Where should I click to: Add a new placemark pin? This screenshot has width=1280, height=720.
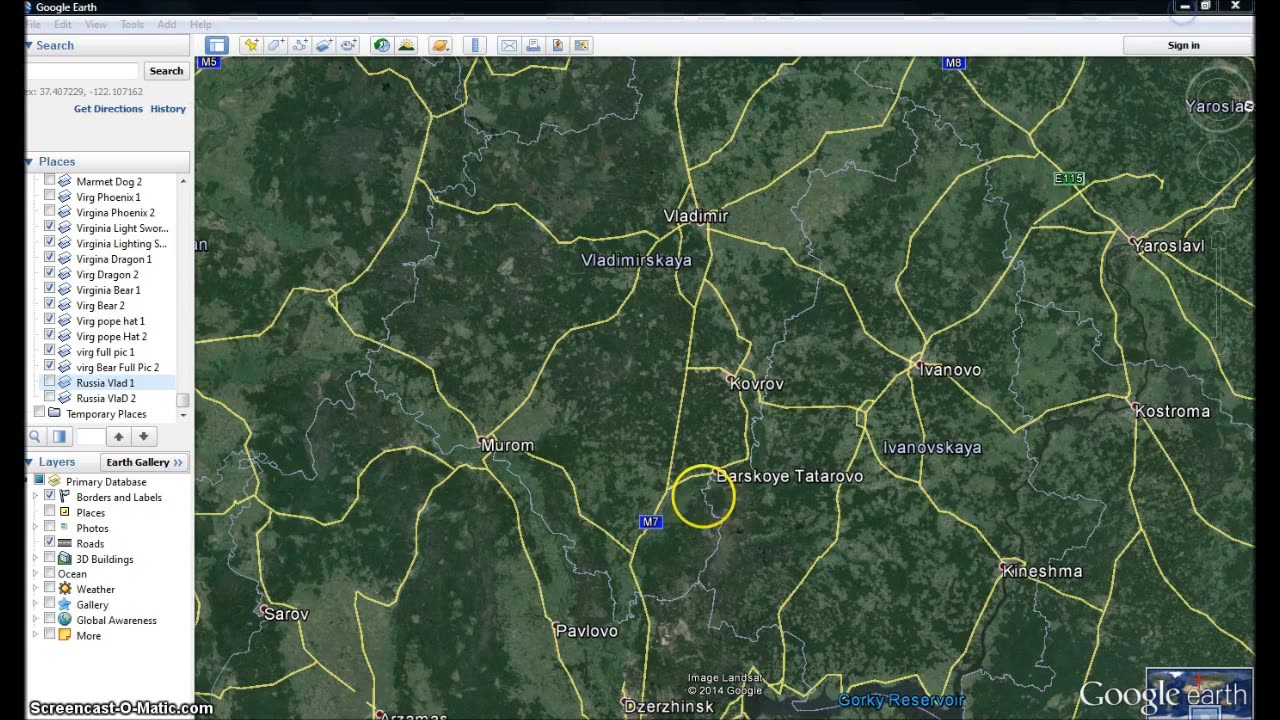click(251, 45)
